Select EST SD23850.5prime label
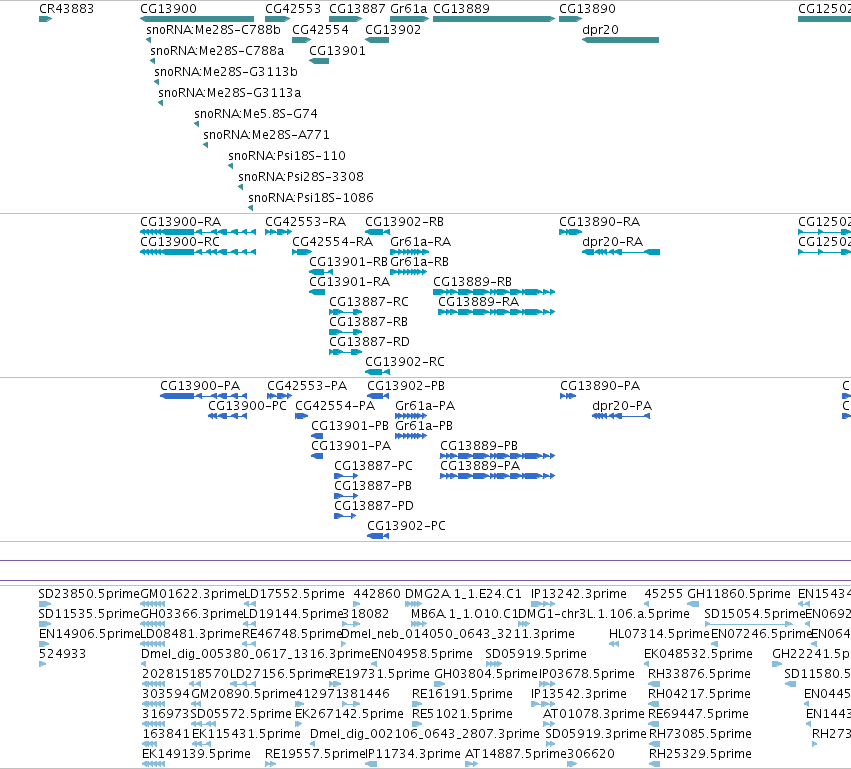 89,594
